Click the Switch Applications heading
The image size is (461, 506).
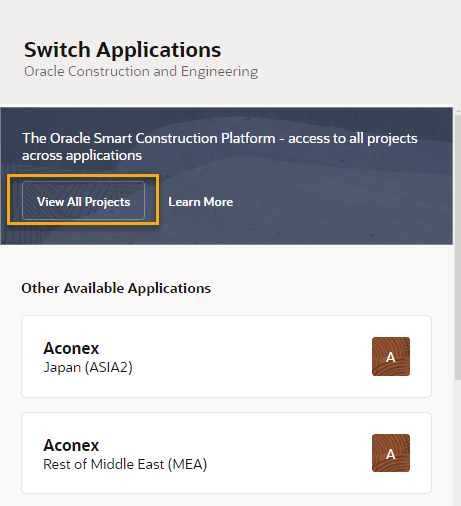click(x=122, y=50)
